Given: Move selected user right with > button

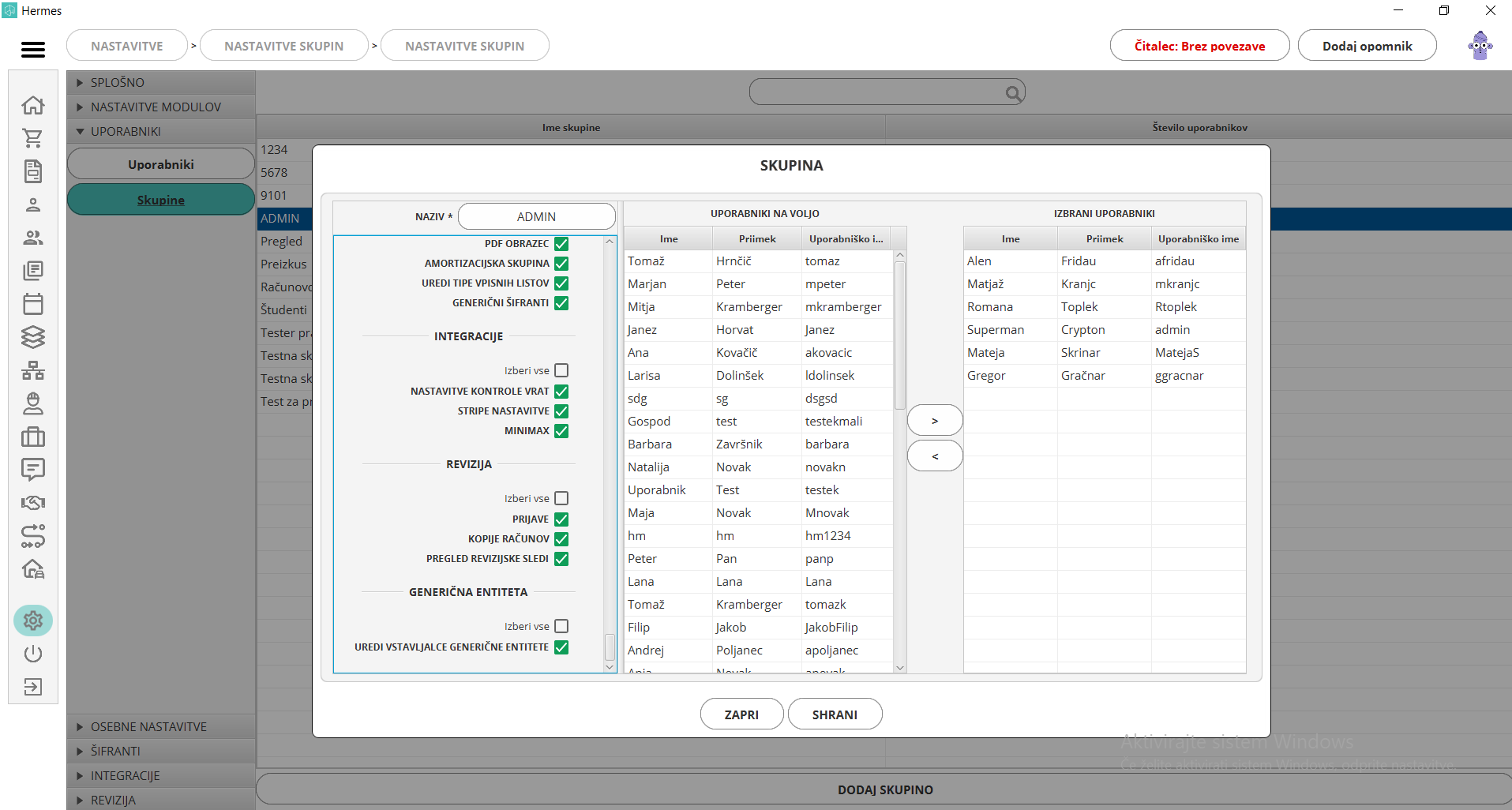Looking at the screenshot, I should pyautogui.click(x=935, y=421).
